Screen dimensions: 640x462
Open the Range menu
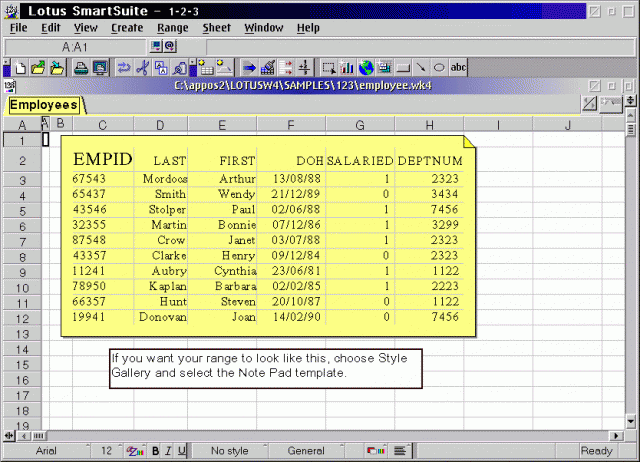click(173, 28)
